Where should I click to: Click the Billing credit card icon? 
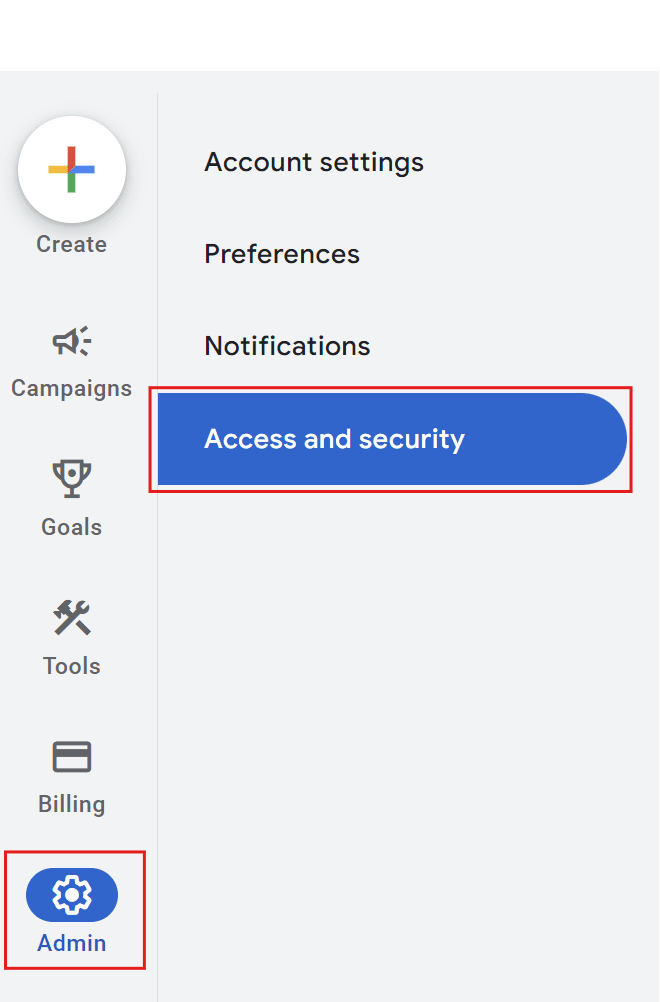[71, 757]
